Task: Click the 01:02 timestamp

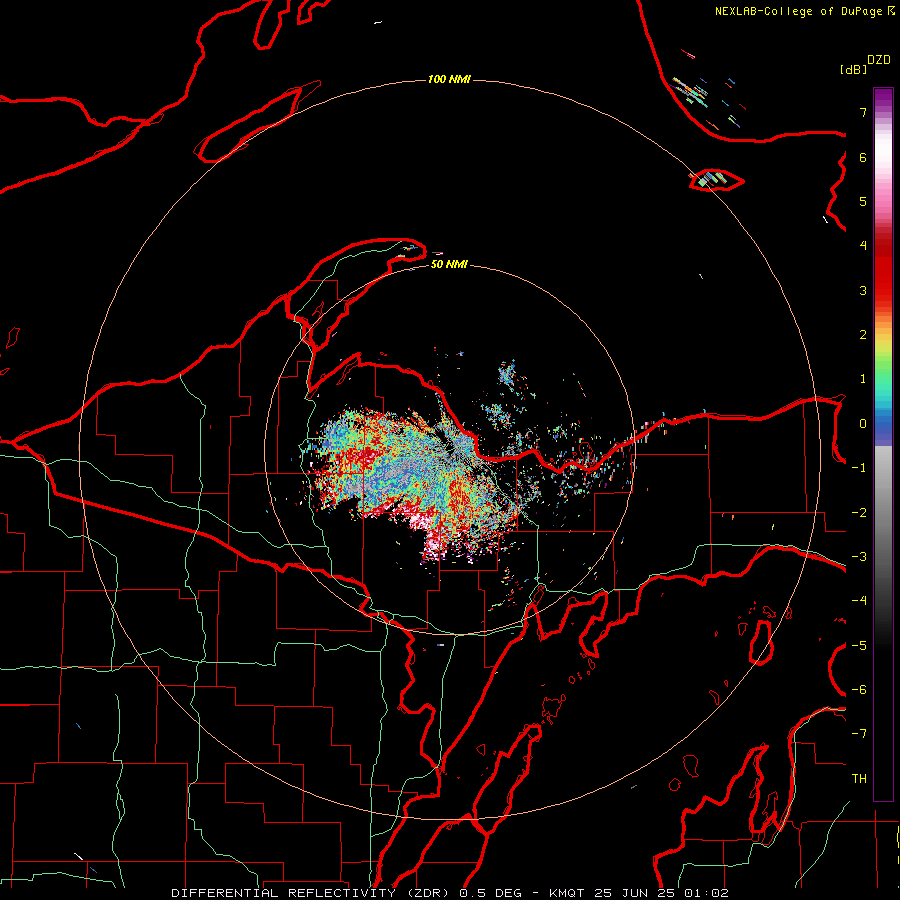Action: pos(707,893)
